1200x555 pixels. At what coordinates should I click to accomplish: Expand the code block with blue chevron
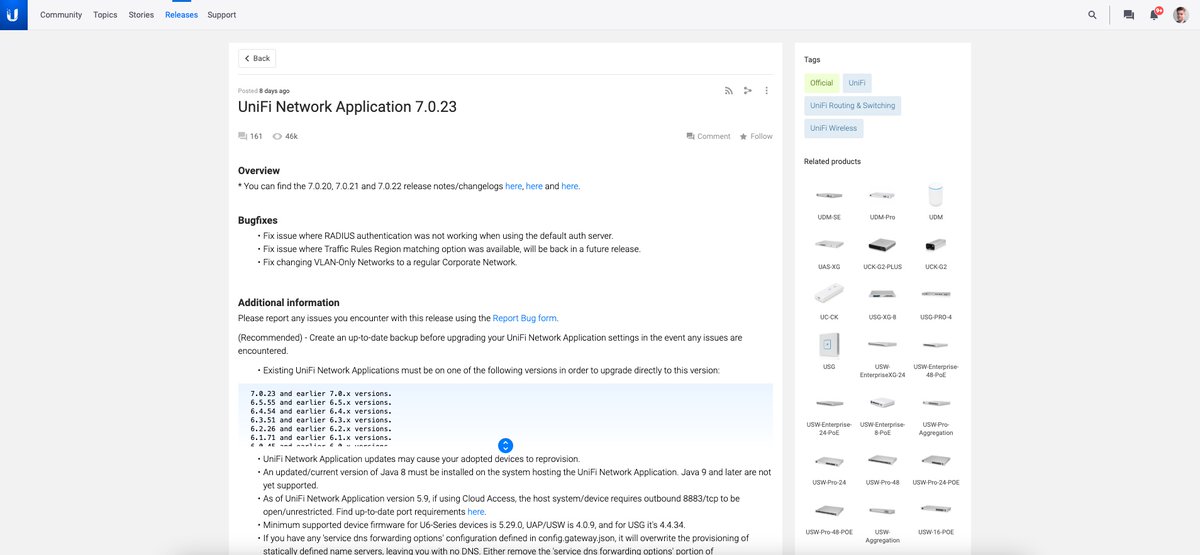coord(505,445)
